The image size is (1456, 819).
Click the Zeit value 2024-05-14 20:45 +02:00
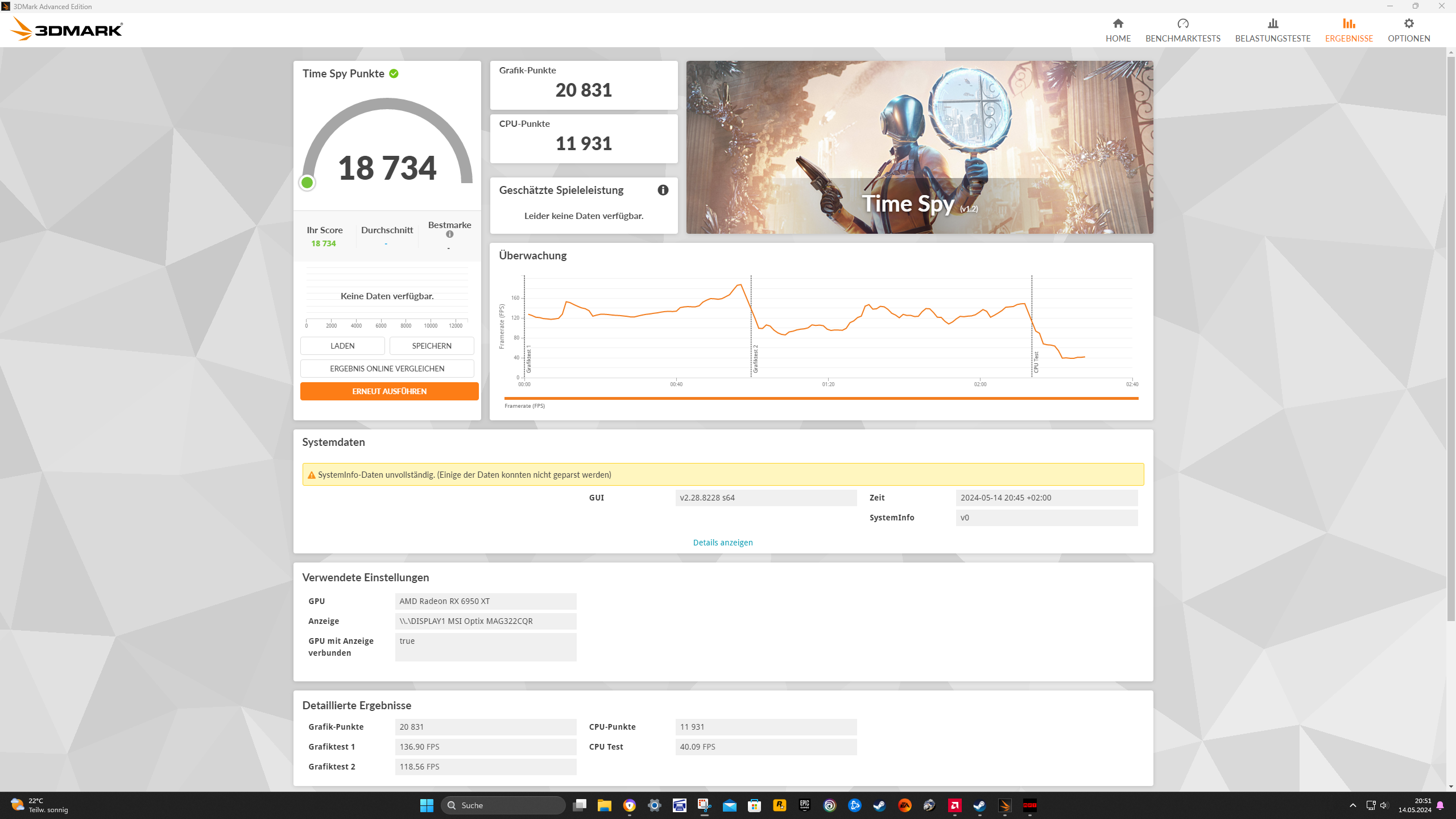click(1046, 498)
